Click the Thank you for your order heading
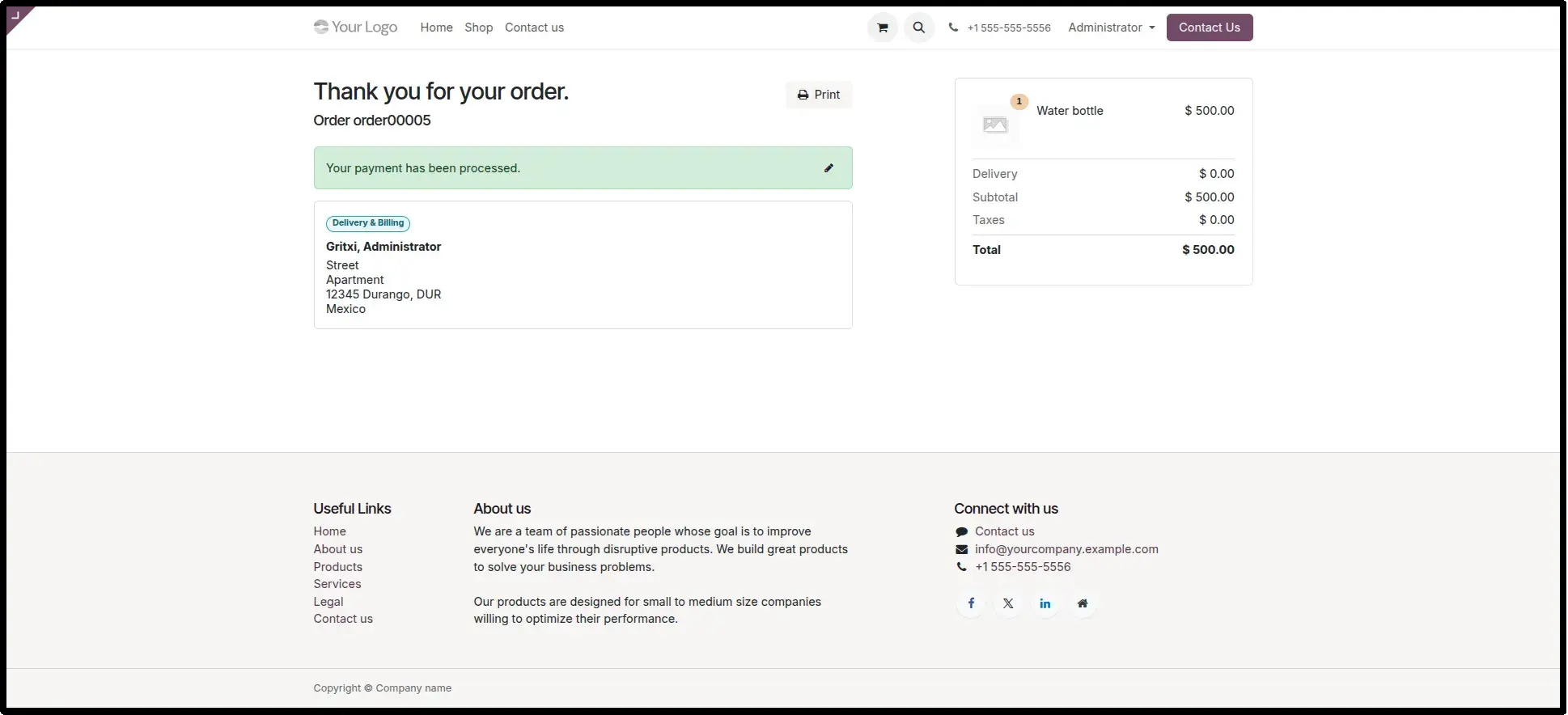The image size is (1568, 715). 441,91
